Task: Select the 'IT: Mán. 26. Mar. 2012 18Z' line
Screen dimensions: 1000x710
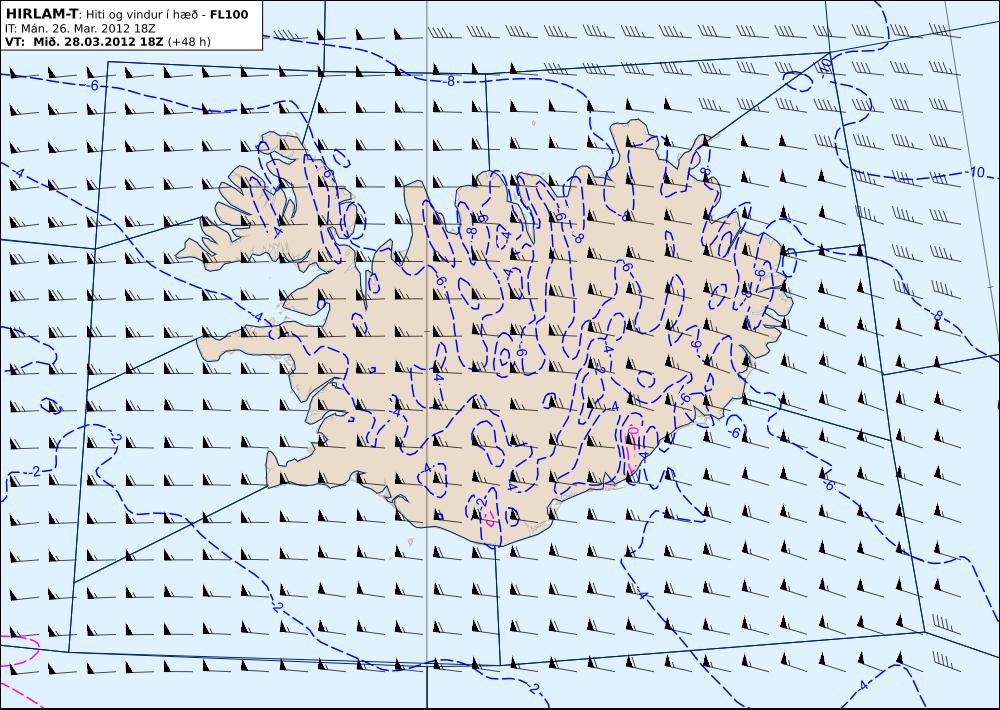Action: coord(80,29)
